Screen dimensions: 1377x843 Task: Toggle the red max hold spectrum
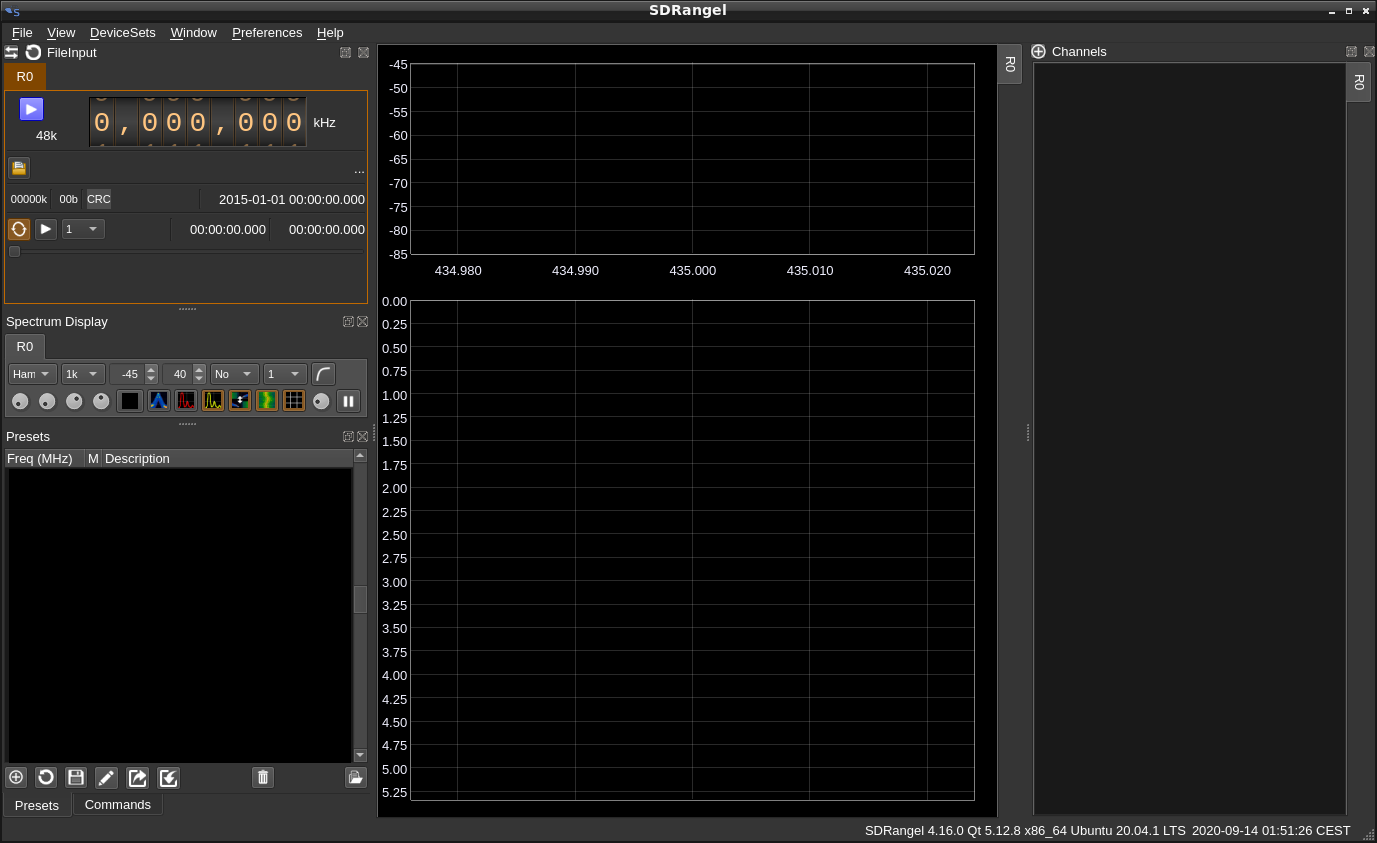click(186, 401)
